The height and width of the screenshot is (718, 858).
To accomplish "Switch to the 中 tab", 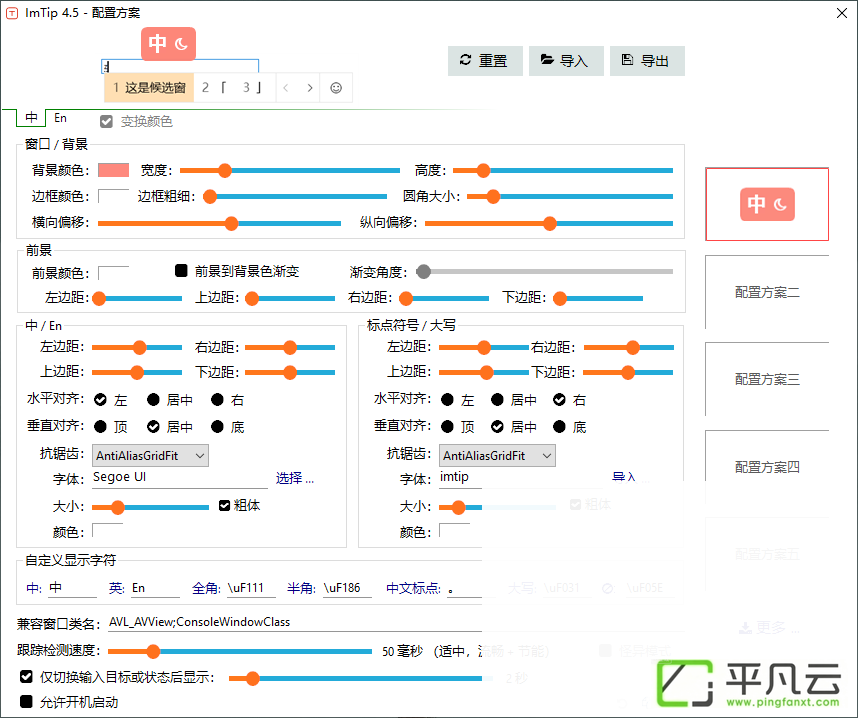I will (x=31, y=118).
